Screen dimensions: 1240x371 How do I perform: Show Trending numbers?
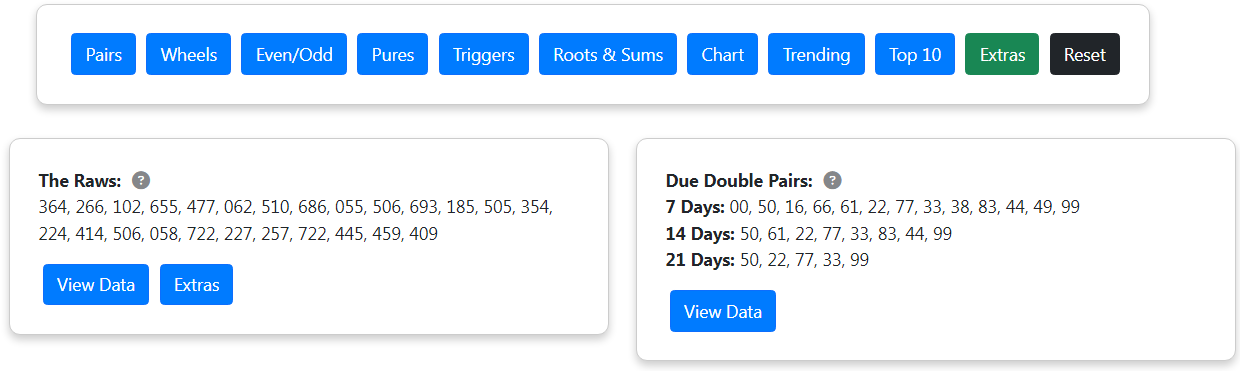coord(817,54)
